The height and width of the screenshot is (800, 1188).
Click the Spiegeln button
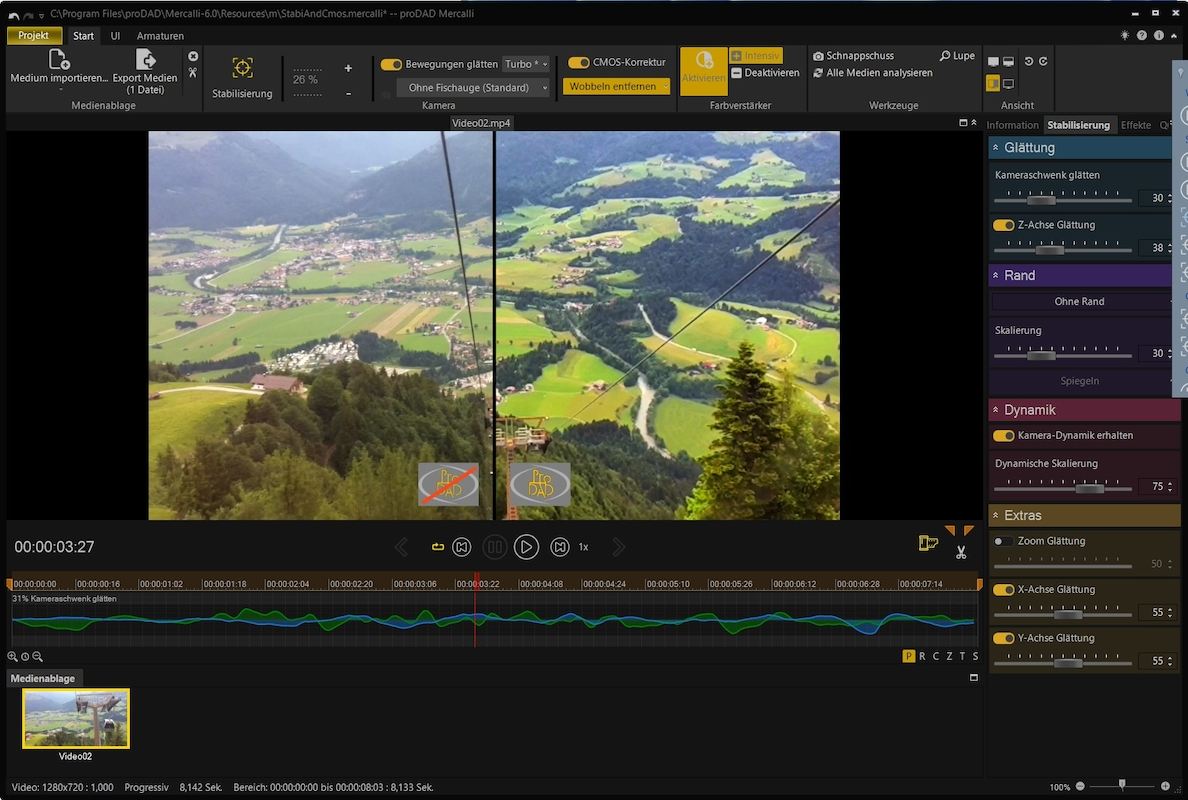[x=1079, y=381]
